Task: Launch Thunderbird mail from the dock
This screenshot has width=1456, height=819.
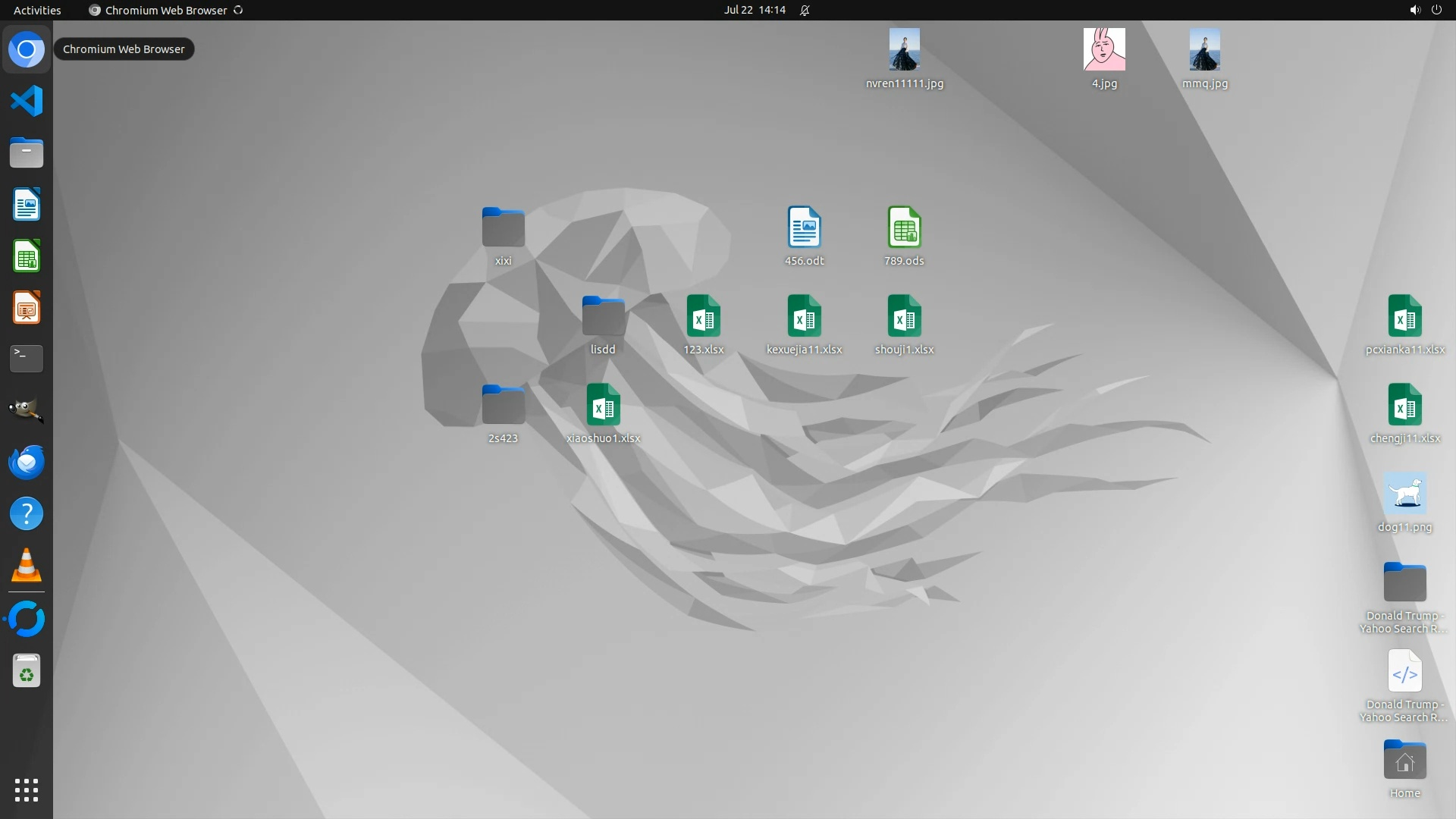Action: 27,462
